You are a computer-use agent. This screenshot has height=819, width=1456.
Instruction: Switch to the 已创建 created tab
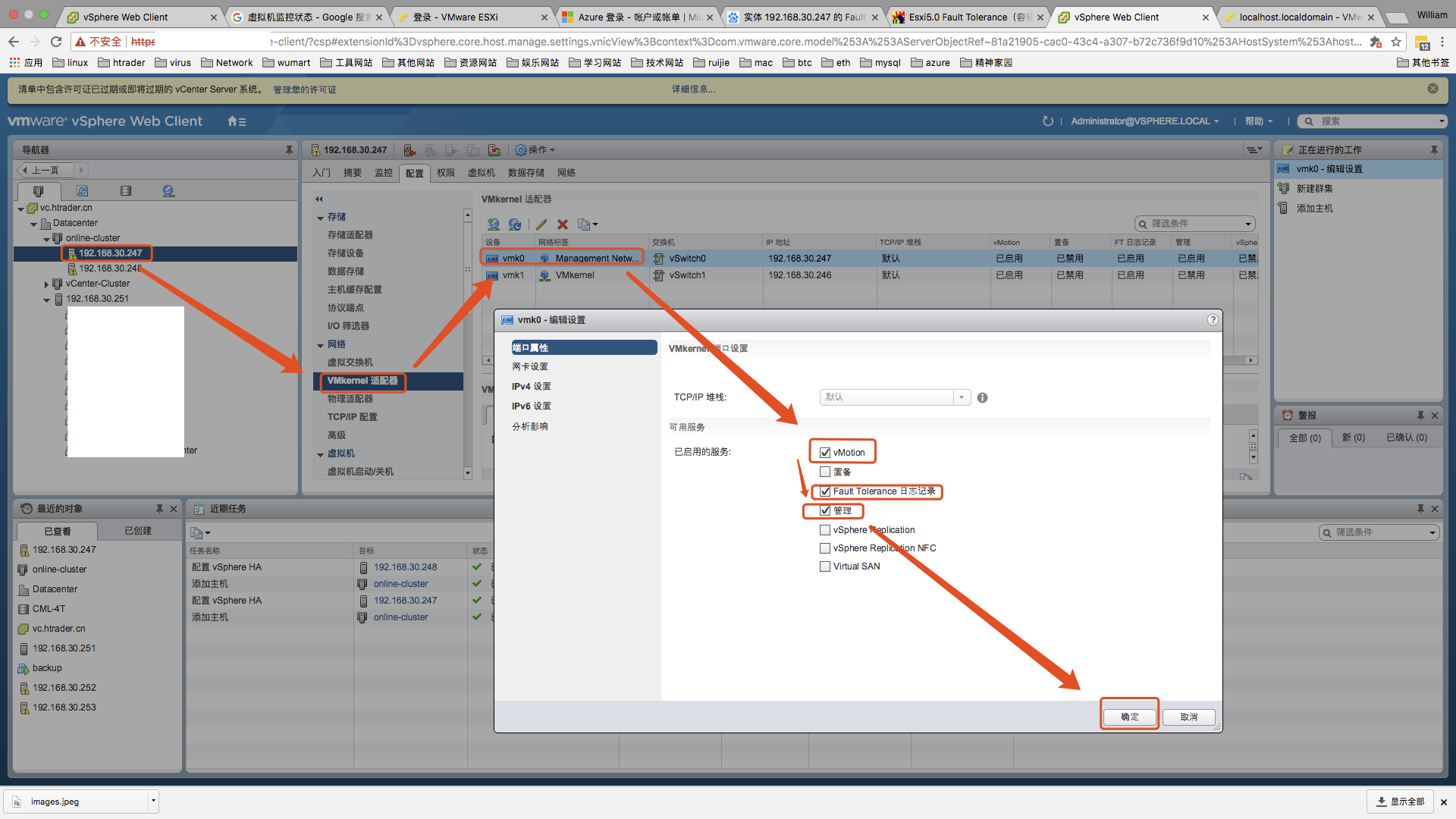(138, 531)
